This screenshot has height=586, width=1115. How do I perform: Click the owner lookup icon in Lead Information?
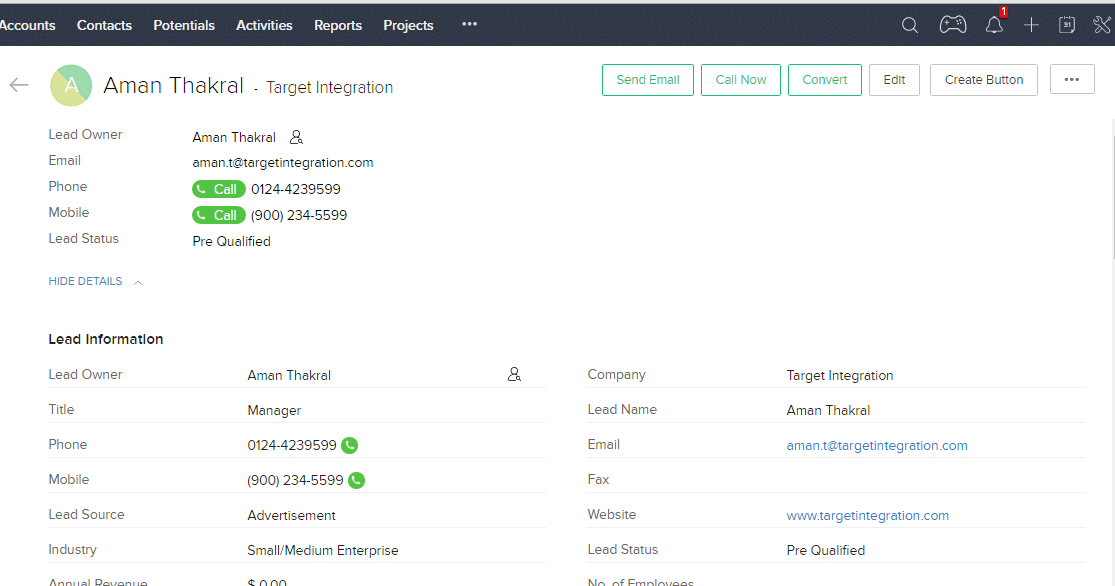tap(514, 374)
